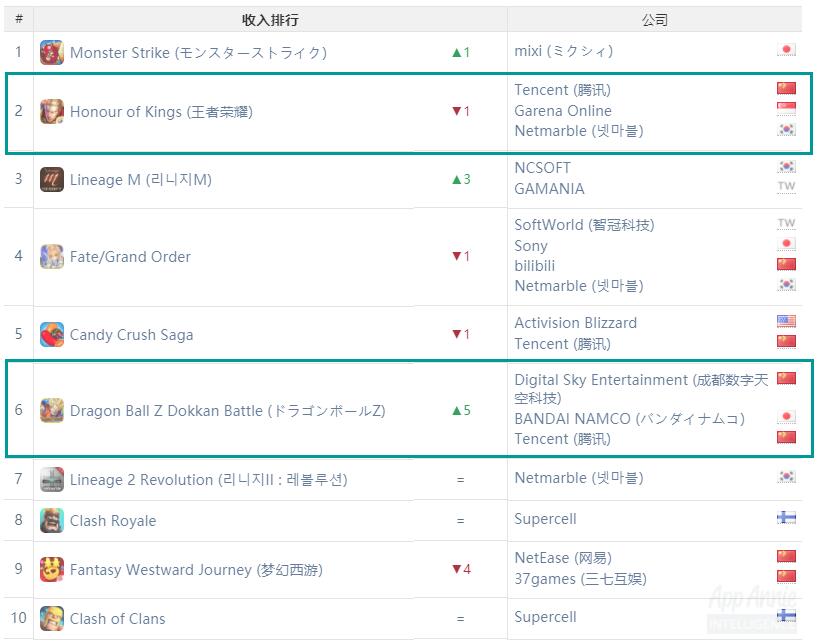Click the Fate/Grand Order app icon

(52, 257)
